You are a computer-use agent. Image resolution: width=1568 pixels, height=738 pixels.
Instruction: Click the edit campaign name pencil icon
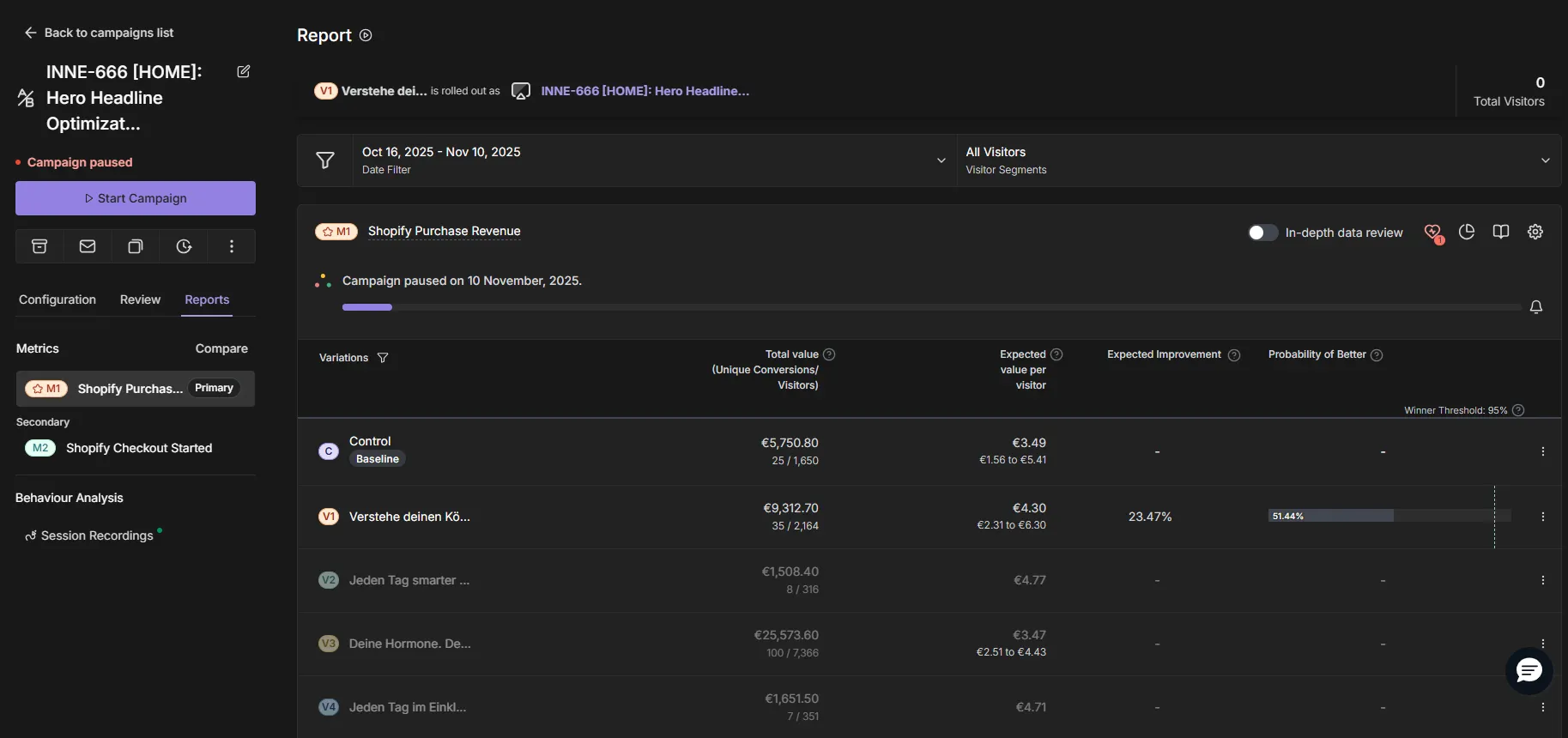coord(244,71)
